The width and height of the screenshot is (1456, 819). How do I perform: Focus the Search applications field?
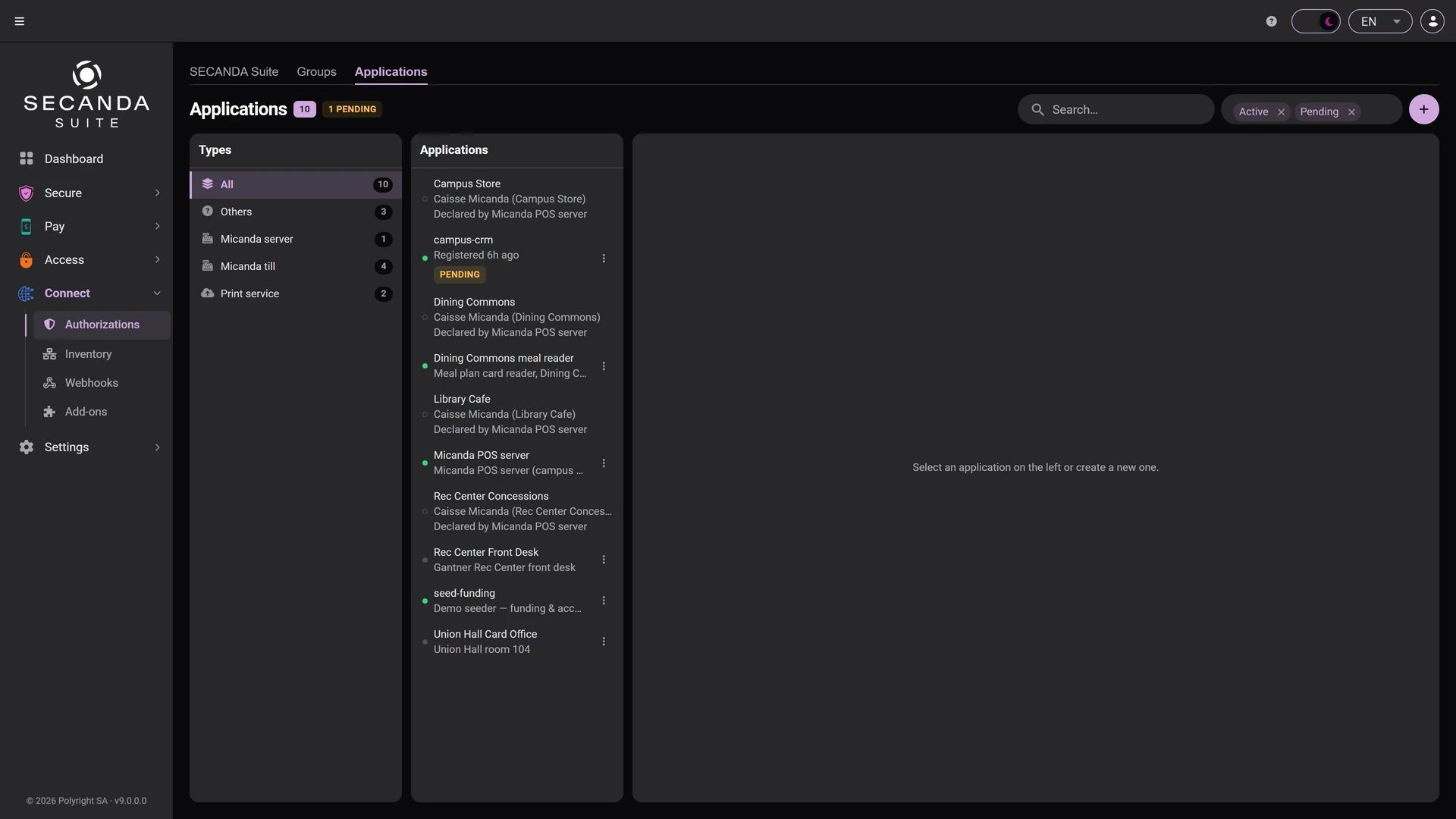[x=1116, y=110]
